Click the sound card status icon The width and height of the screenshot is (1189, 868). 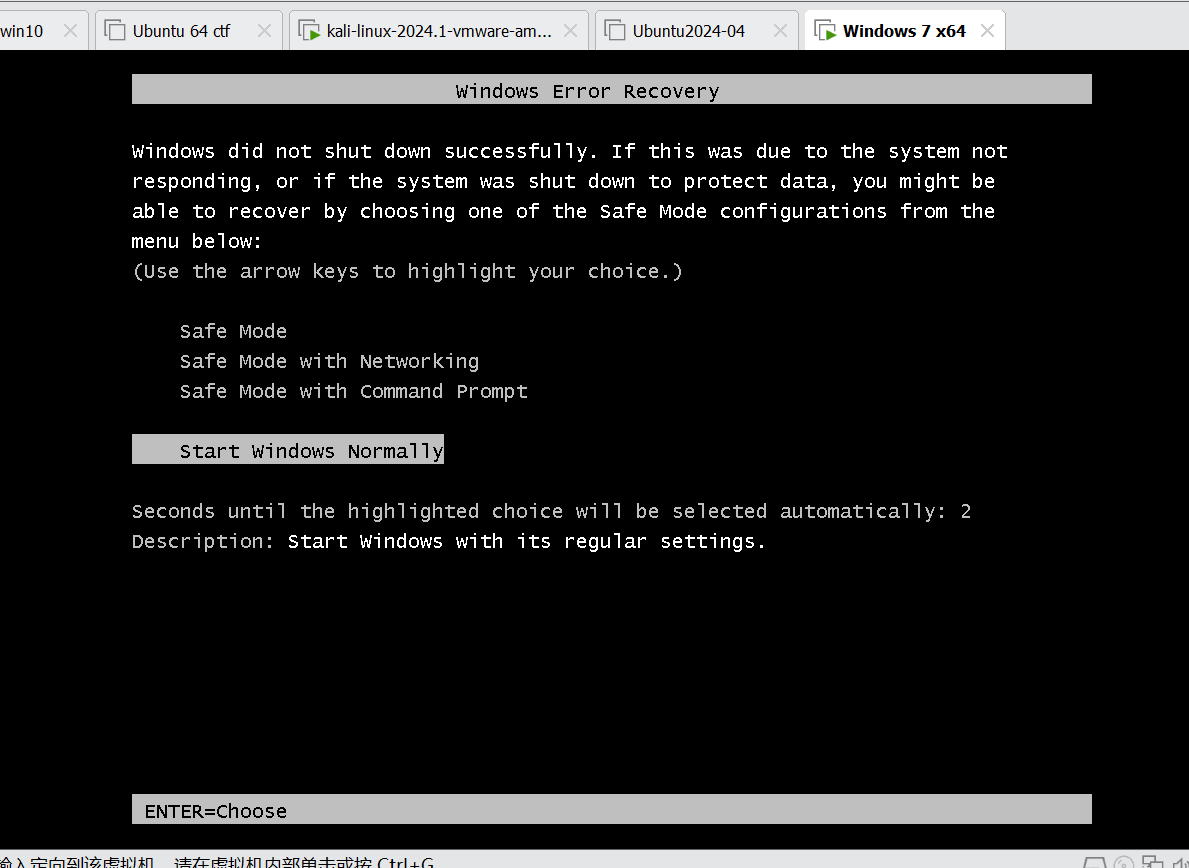click(x=1180, y=863)
